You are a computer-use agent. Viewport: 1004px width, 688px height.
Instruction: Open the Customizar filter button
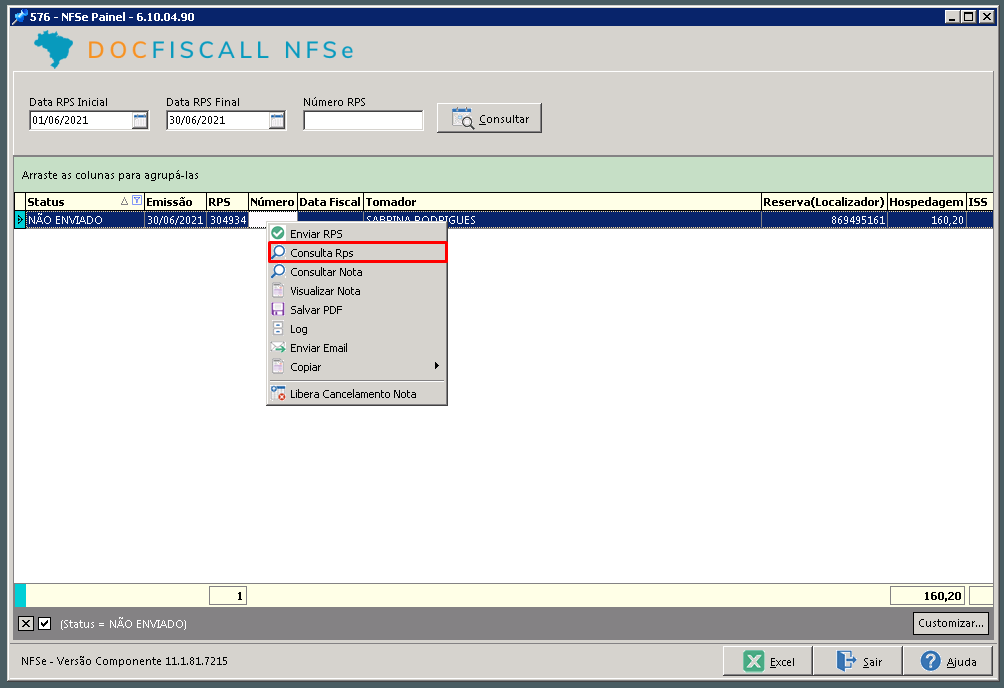(x=950, y=623)
